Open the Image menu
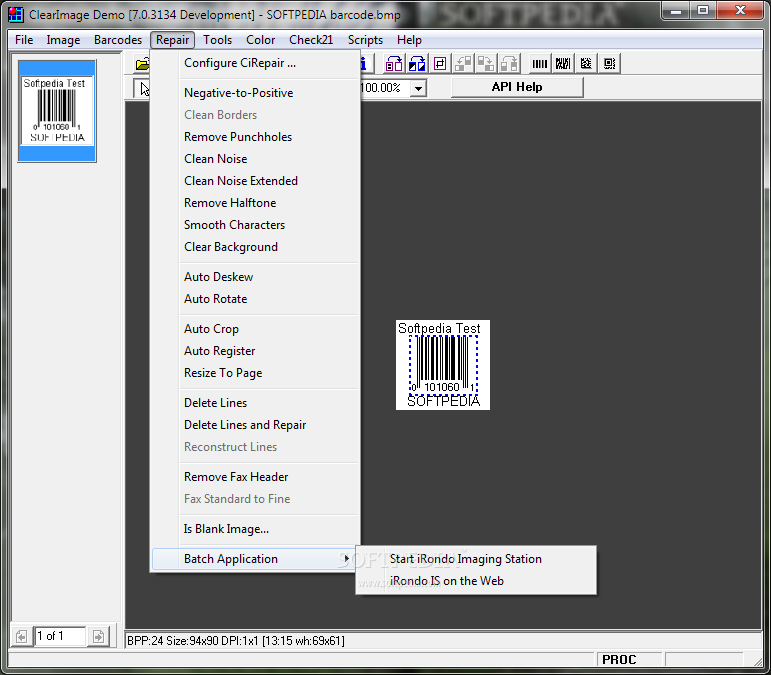The image size is (771, 675). [63, 40]
